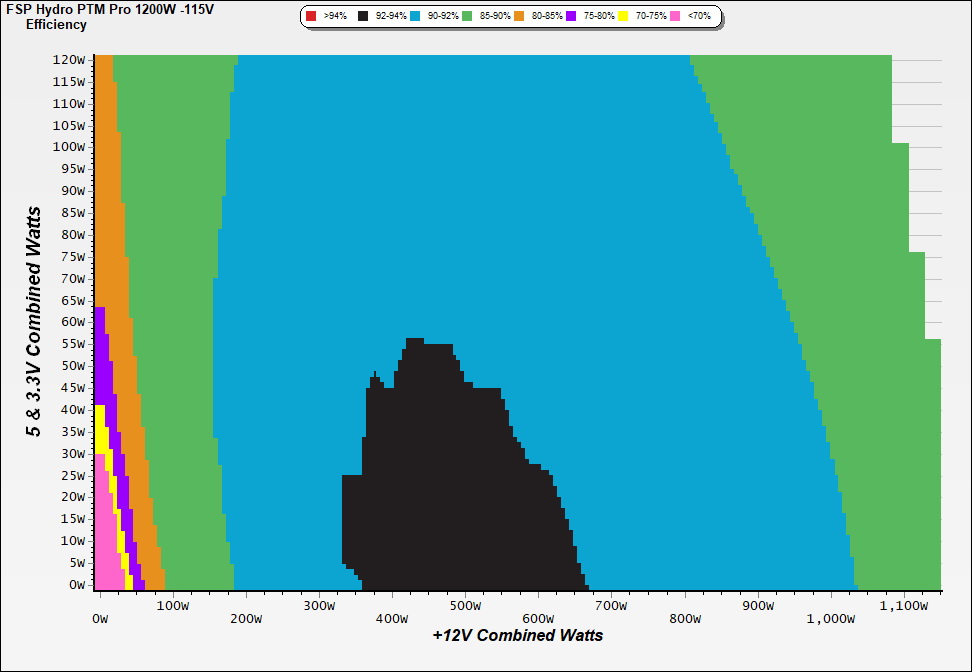Viewport: 972px width, 672px height.
Task: Click the 800W x-axis tick label
Action: coord(684,606)
